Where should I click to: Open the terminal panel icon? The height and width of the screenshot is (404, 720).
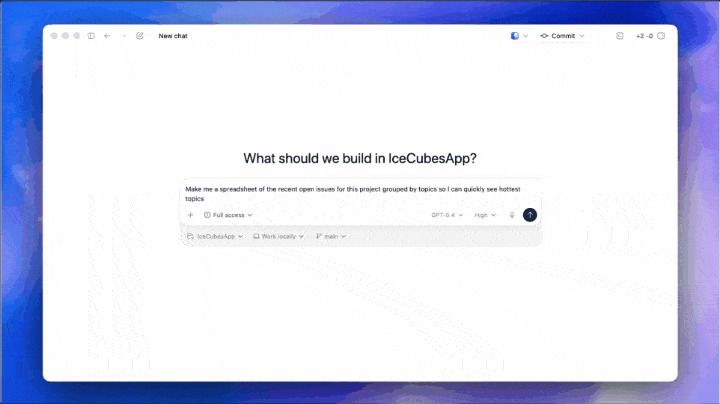point(620,36)
